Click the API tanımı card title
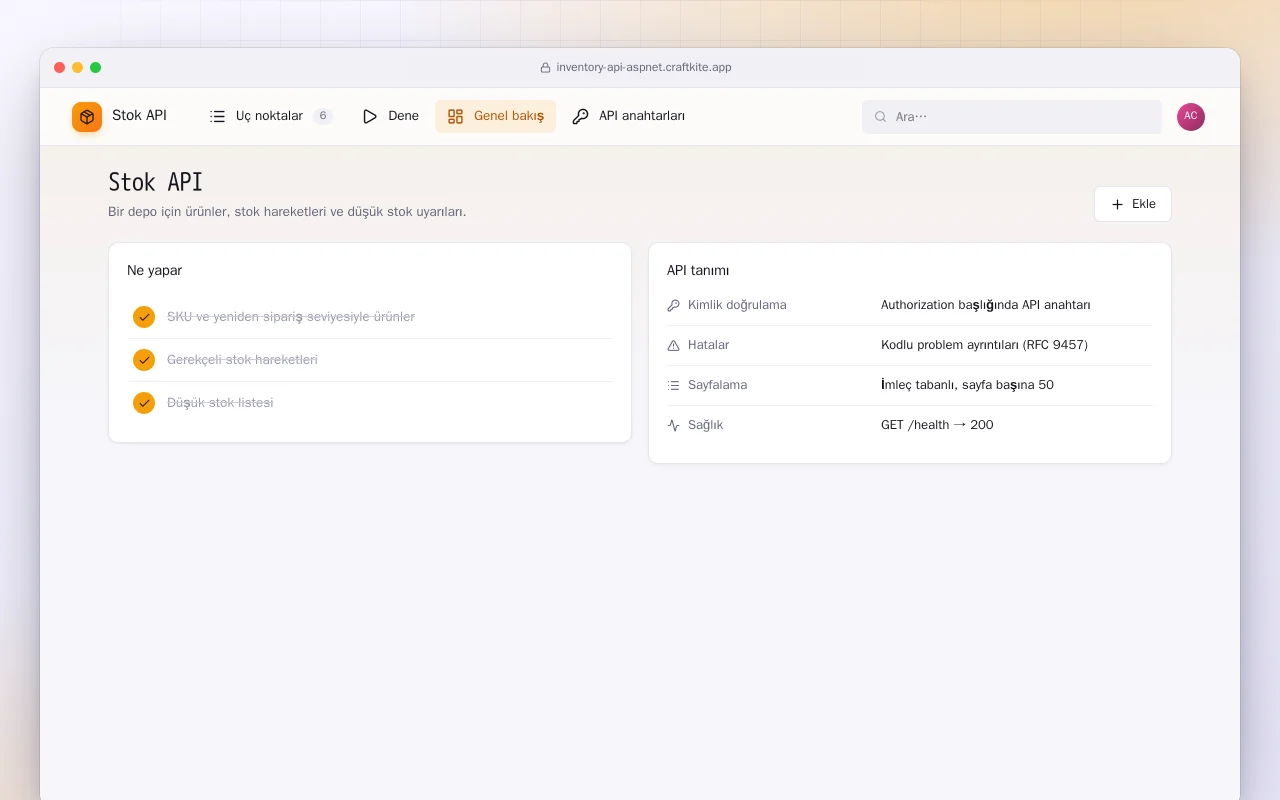The width and height of the screenshot is (1280, 800). (698, 271)
